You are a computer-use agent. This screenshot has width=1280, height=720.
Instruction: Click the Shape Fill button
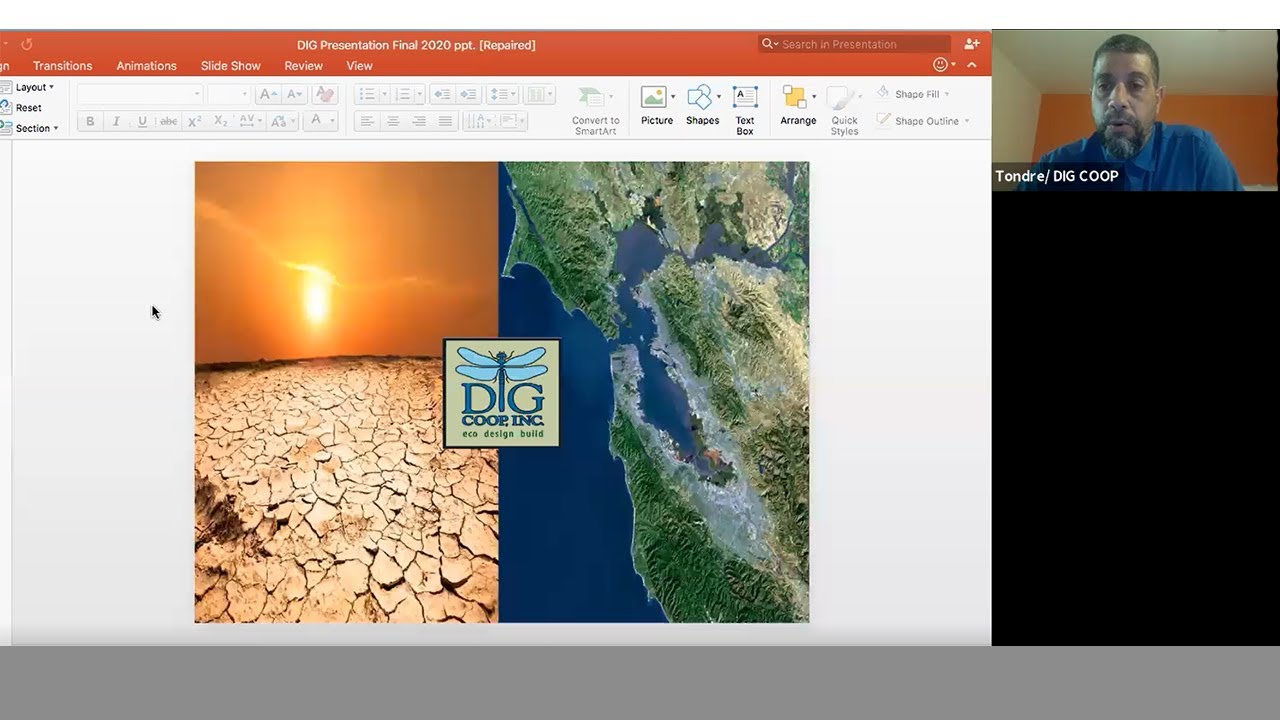click(912, 94)
